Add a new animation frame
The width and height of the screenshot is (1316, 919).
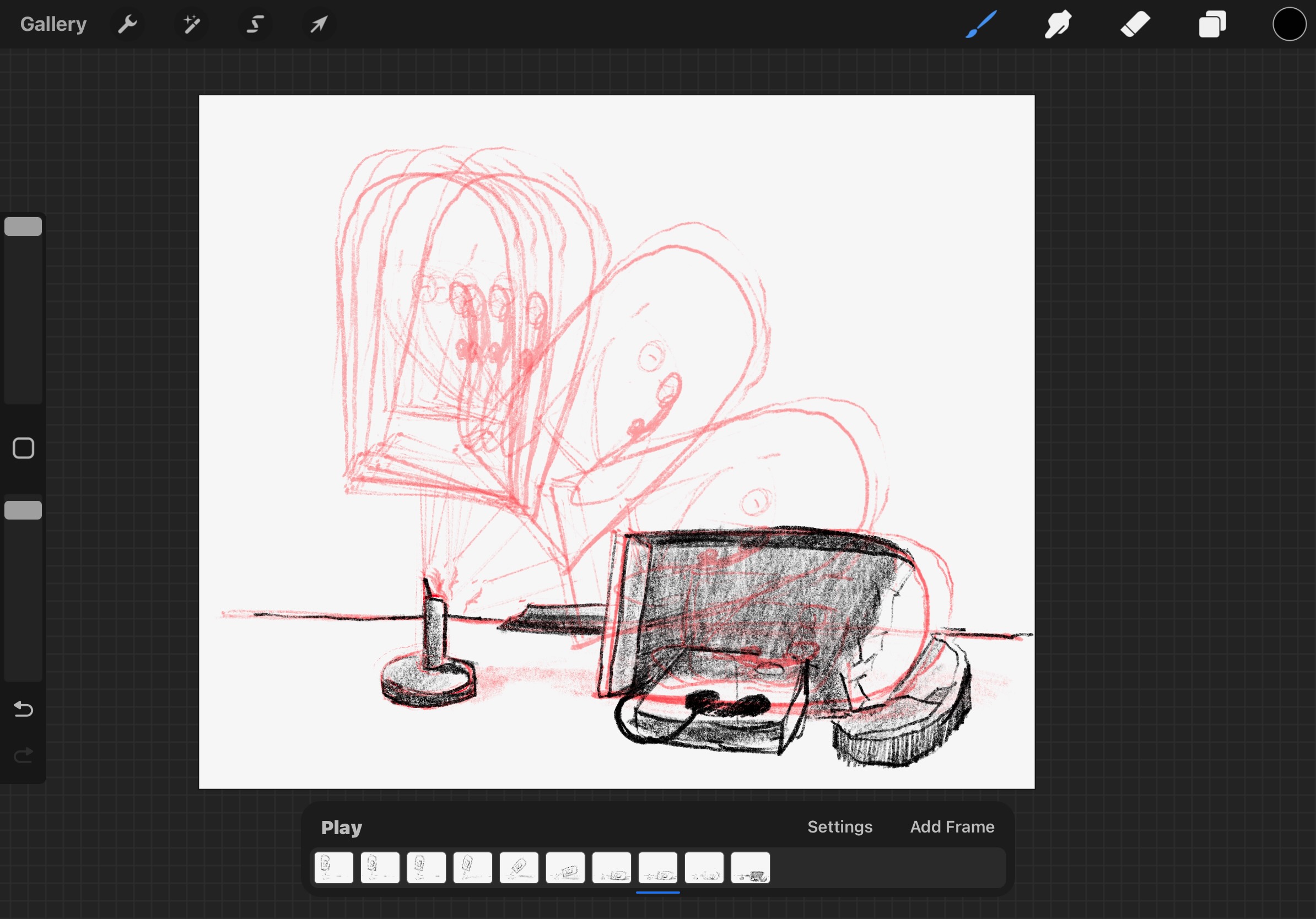click(x=952, y=827)
